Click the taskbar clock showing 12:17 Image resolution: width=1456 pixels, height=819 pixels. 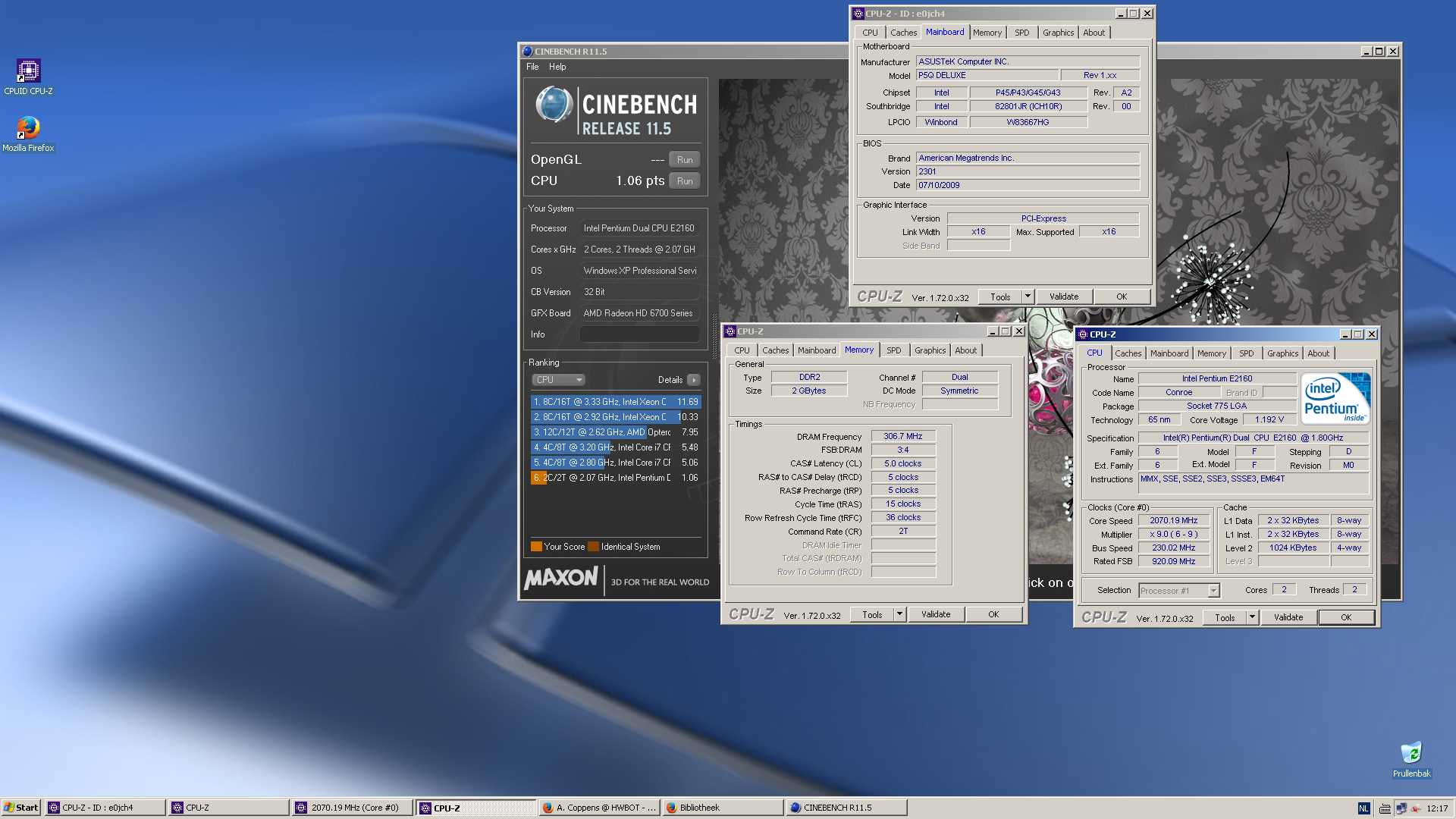pos(1437,808)
